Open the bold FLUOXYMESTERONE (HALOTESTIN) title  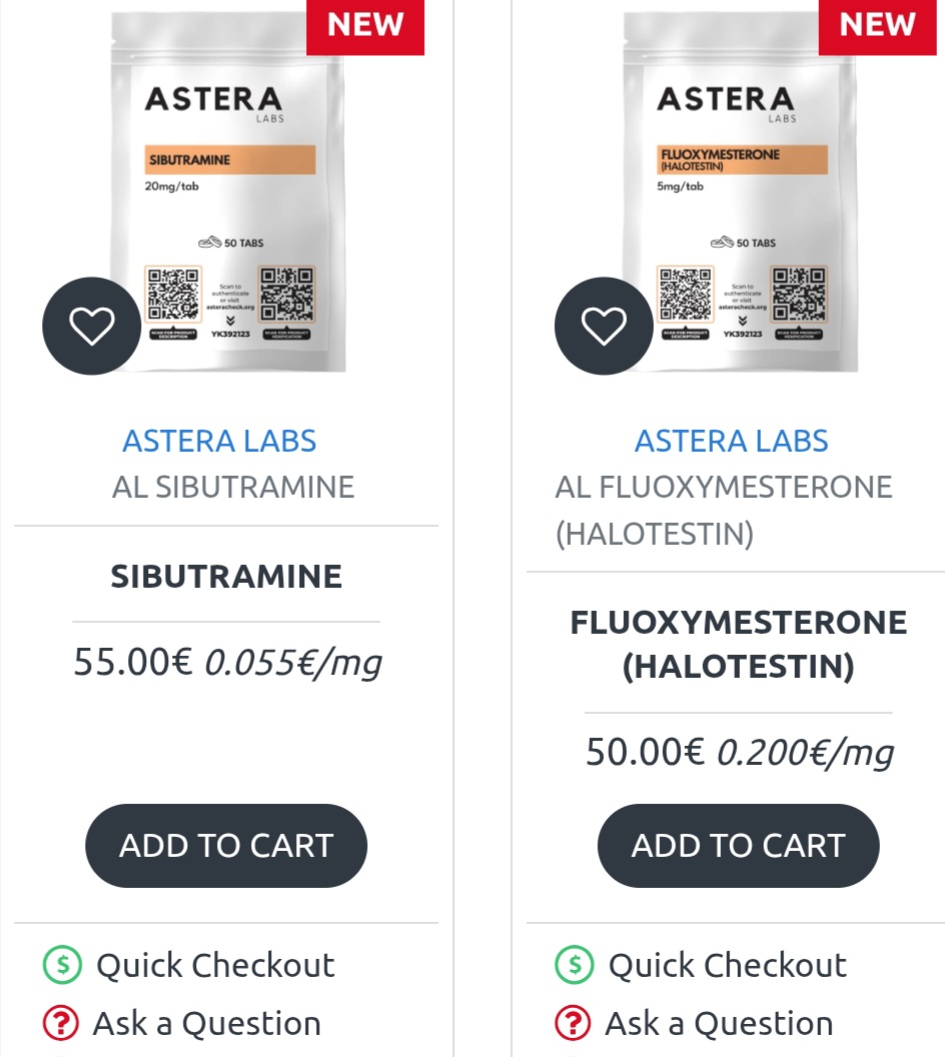pos(738,644)
